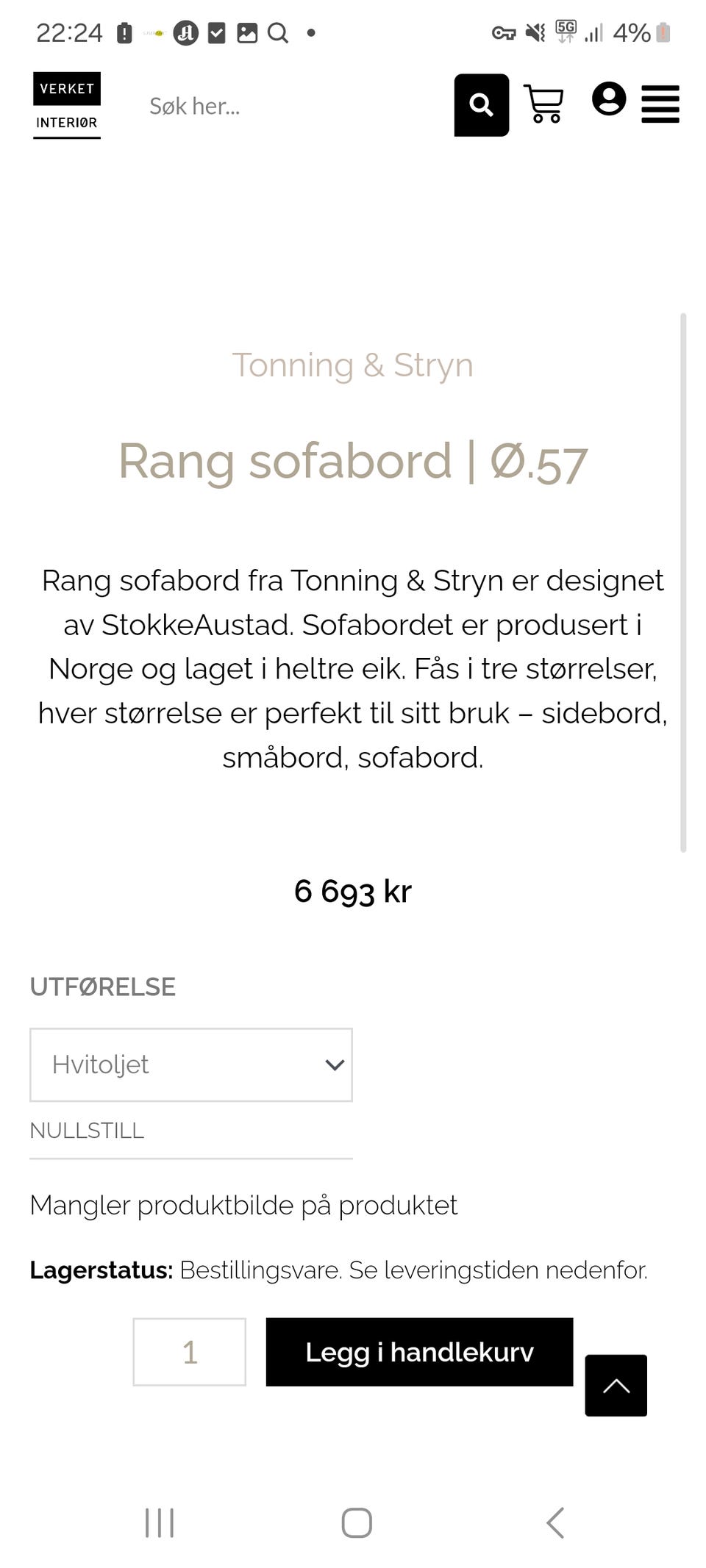Tap the 6 693 kr price

tap(352, 891)
